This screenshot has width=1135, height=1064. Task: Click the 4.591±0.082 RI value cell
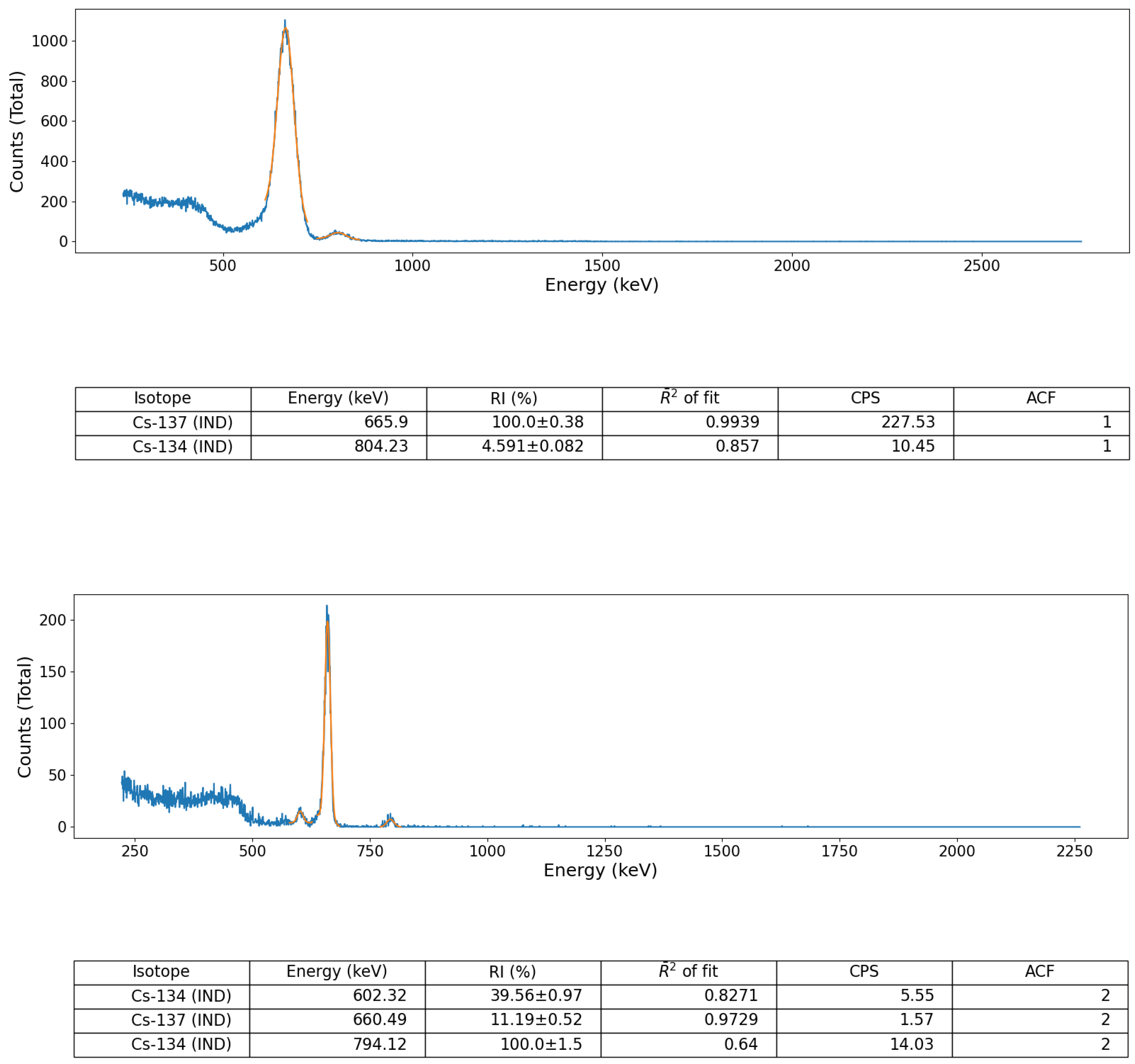click(x=532, y=446)
